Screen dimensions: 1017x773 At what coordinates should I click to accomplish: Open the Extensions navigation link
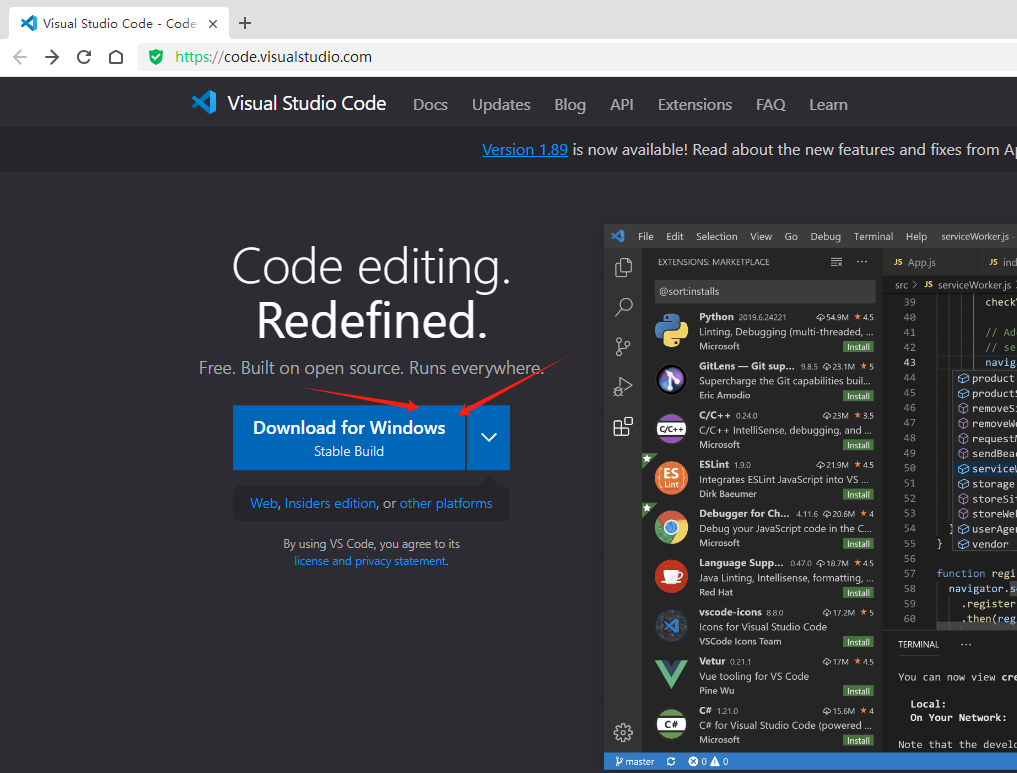coord(695,104)
